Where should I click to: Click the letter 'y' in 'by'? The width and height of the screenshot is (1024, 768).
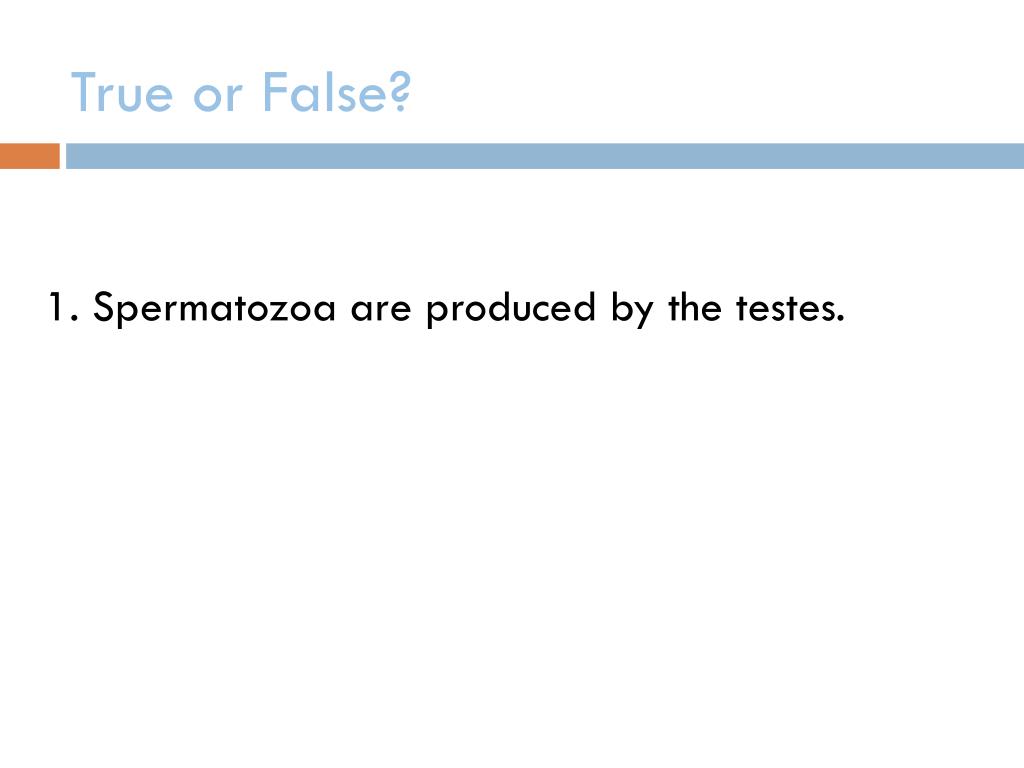[644, 314]
